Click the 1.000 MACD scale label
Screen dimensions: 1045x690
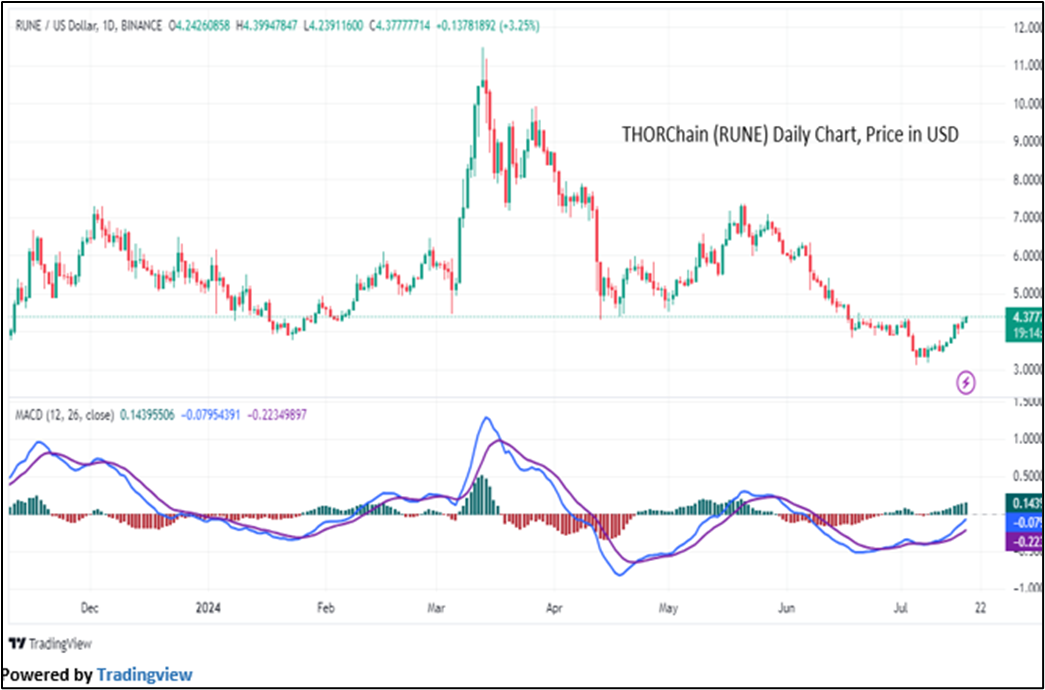click(1026, 439)
